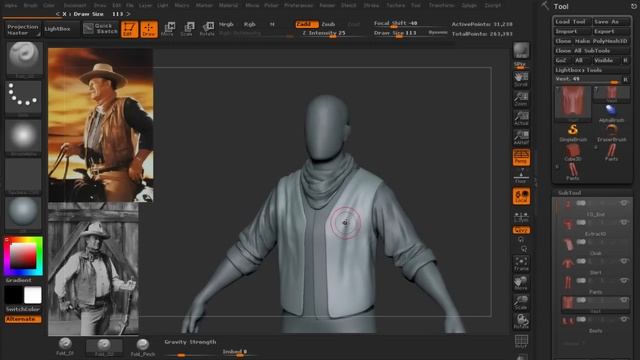This screenshot has height=360, width=640.
Task: Open the Preferences menu
Action: 298,5
